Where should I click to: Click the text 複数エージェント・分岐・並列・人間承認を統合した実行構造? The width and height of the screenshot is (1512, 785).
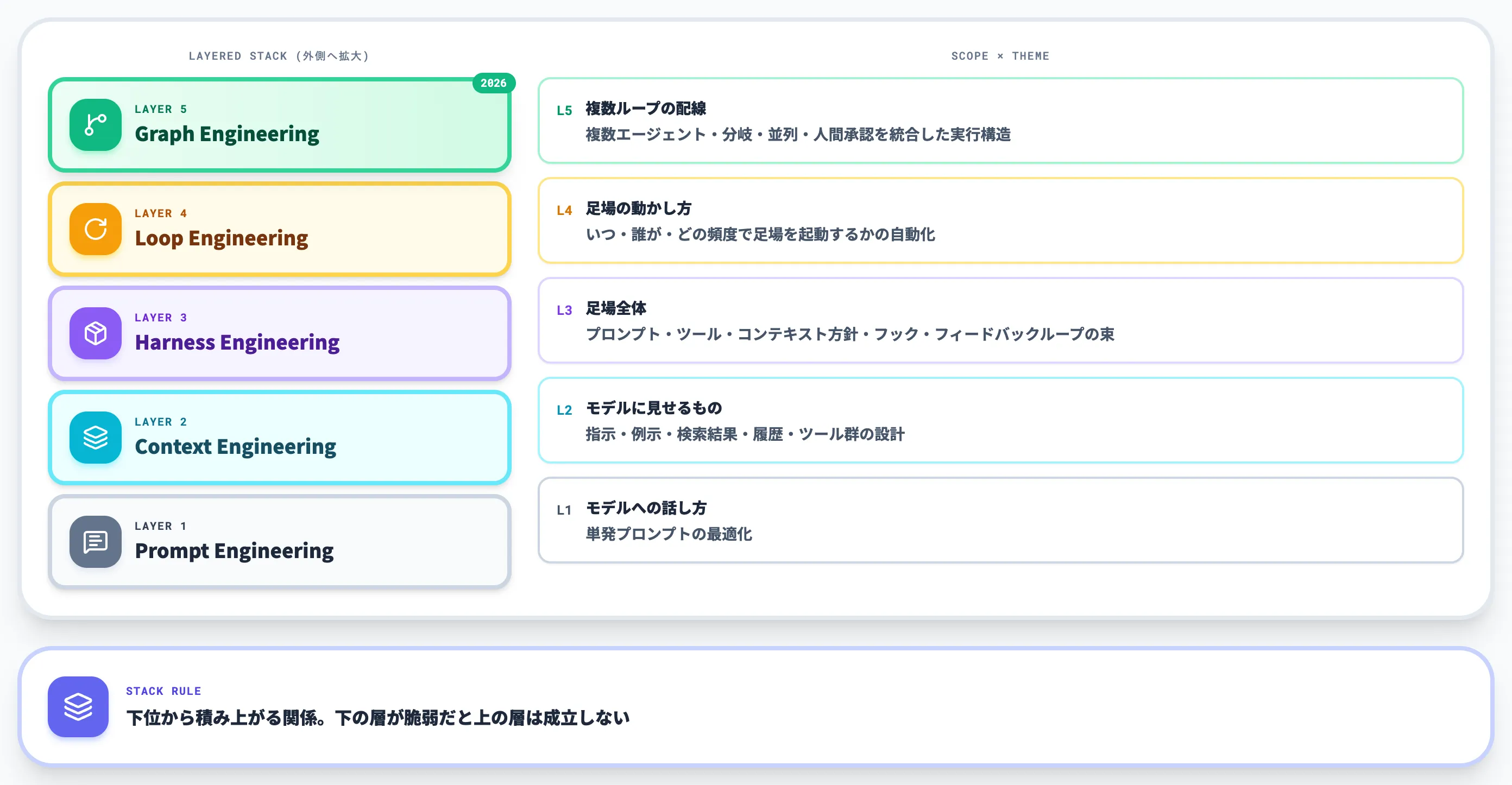tap(798, 134)
